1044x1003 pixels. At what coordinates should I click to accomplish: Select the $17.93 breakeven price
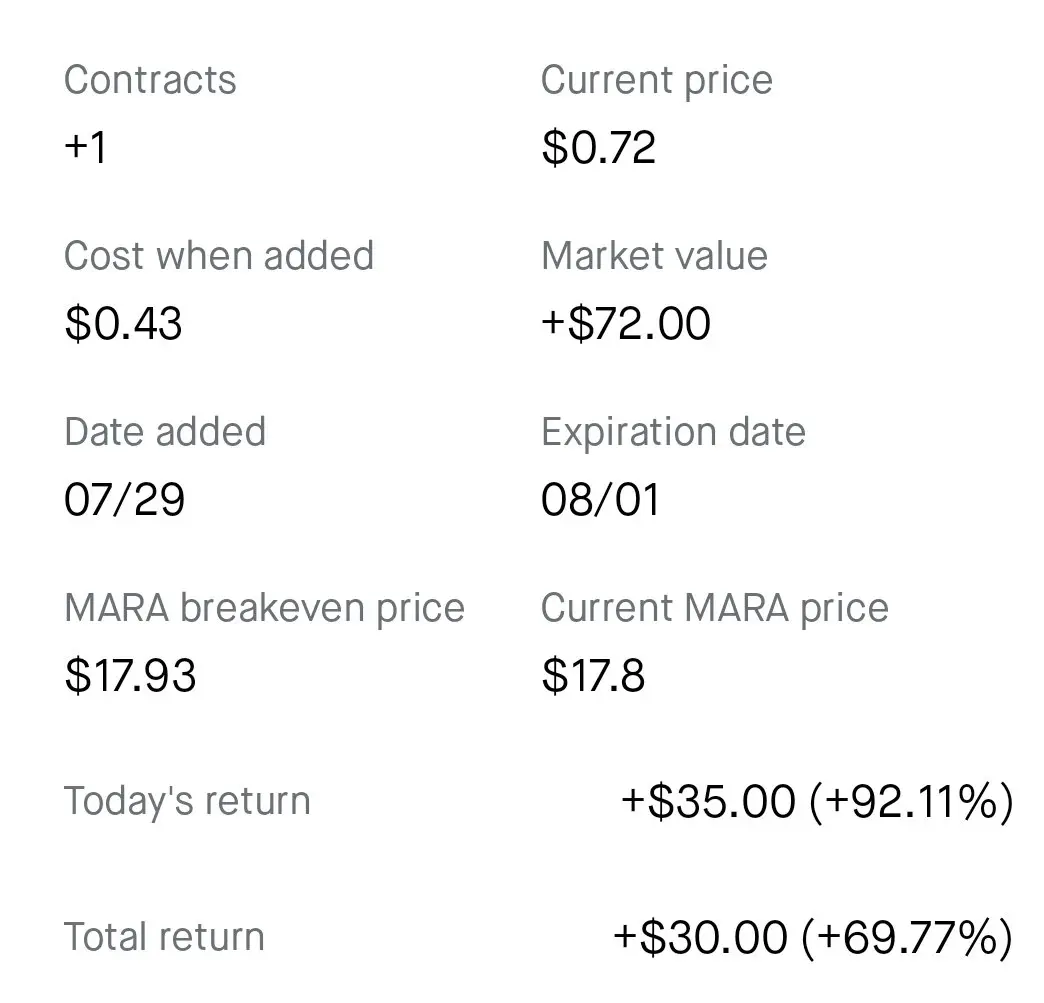[x=130, y=675]
